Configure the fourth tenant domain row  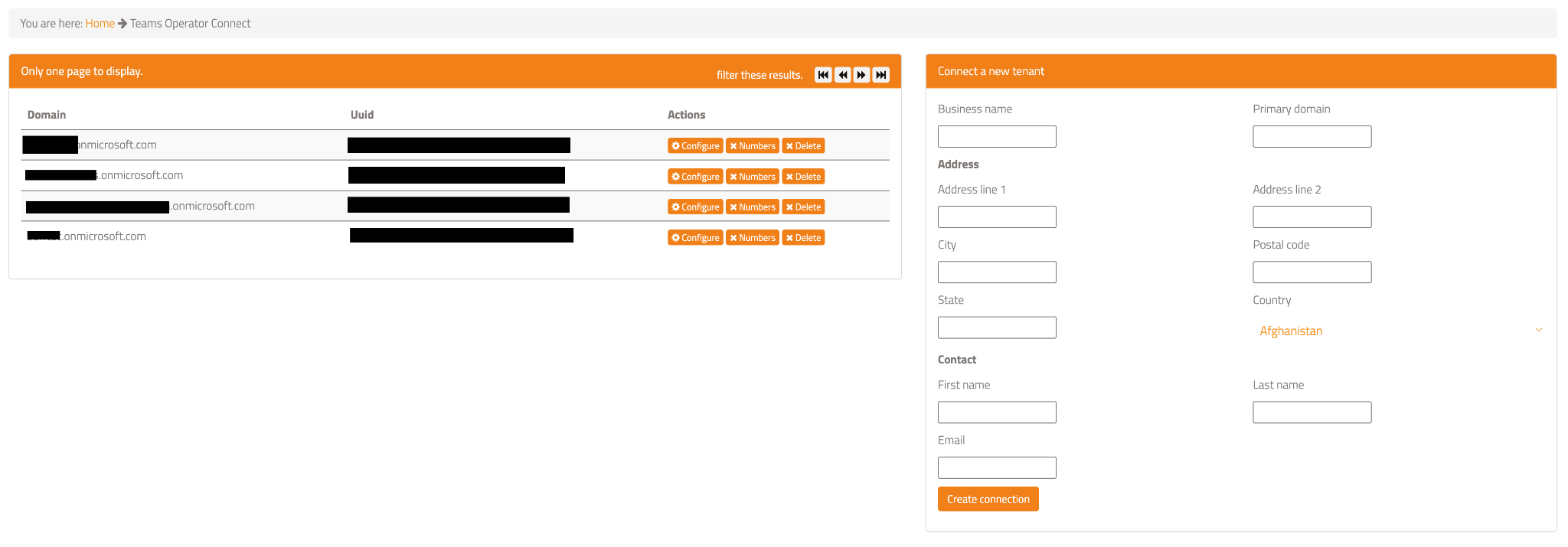695,237
